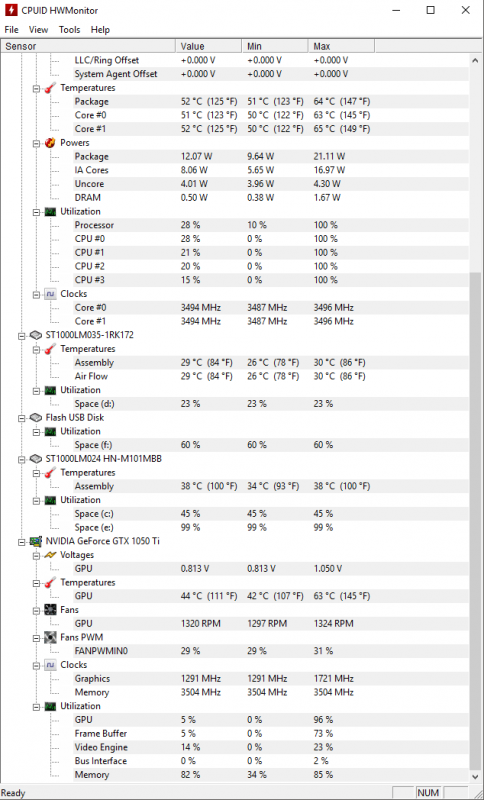This screenshot has height=800, width=484.
Task: Open the Tools menu
Action: click(x=69, y=30)
